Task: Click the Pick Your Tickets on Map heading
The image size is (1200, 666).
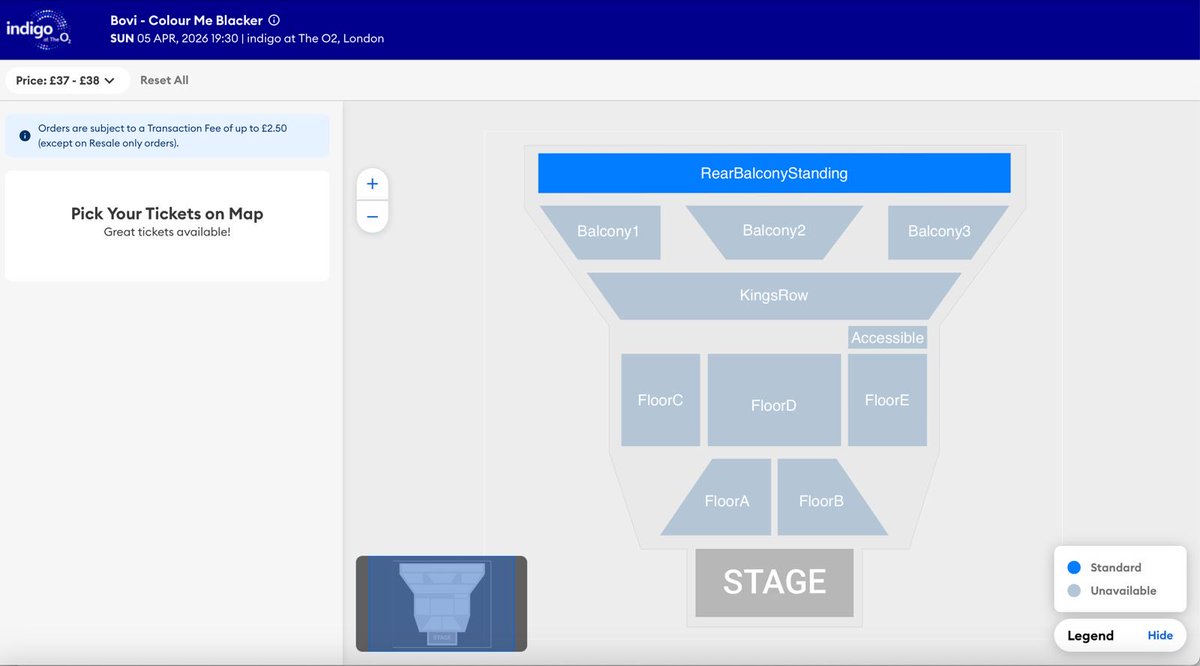Action: point(167,213)
